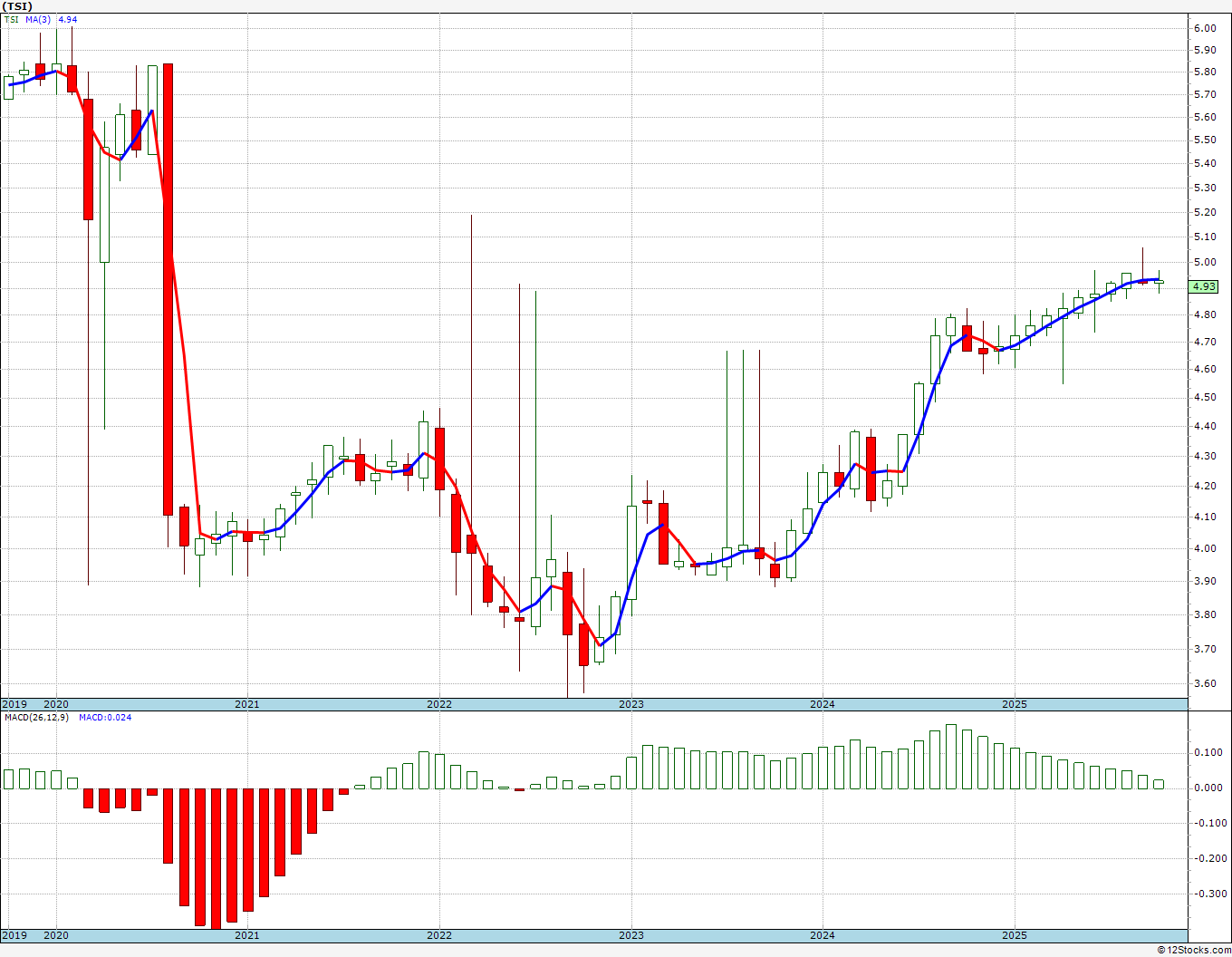Click the 5.80 price axis label
The image size is (1232, 957).
pyautogui.click(x=1205, y=72)
